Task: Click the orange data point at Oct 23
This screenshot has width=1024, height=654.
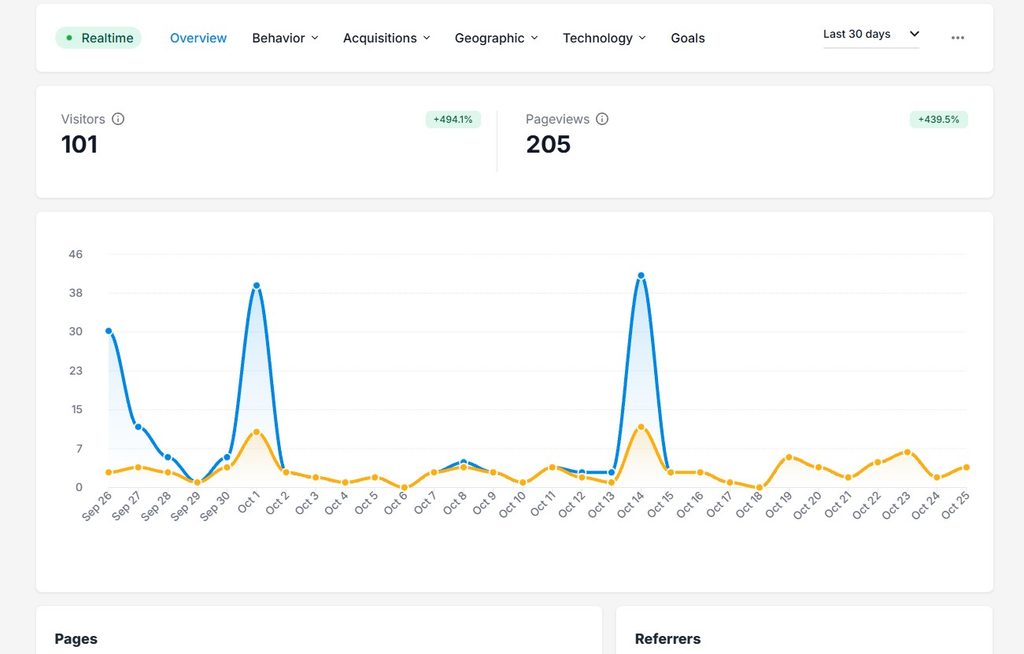Action: pos(907,452)
